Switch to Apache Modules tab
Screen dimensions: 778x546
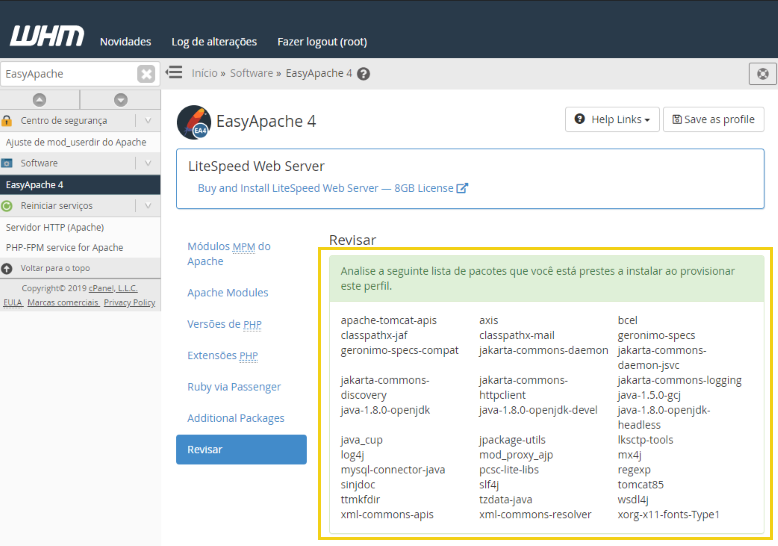tap(228, 293)
